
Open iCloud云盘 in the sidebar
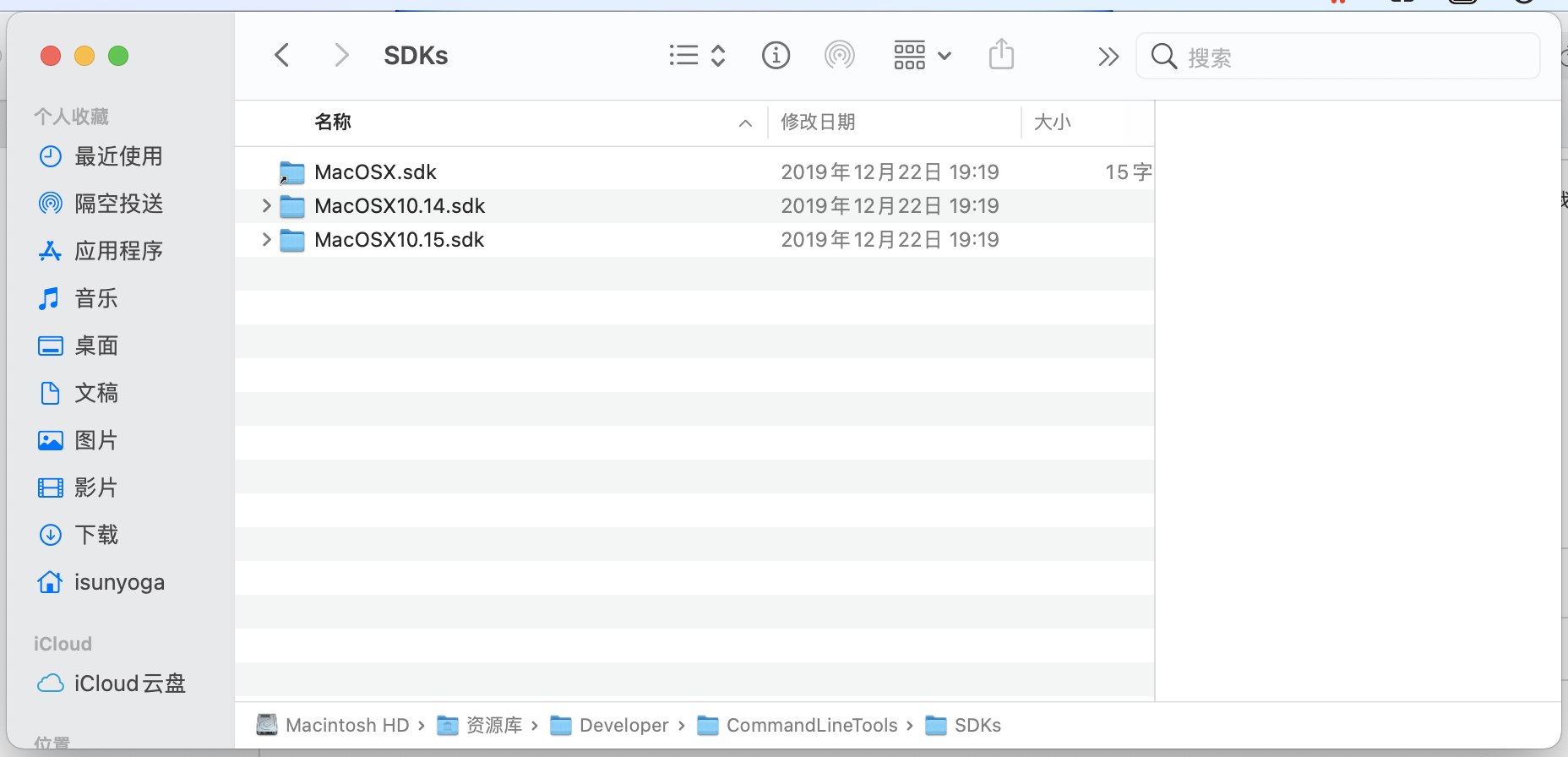(130, 683)
